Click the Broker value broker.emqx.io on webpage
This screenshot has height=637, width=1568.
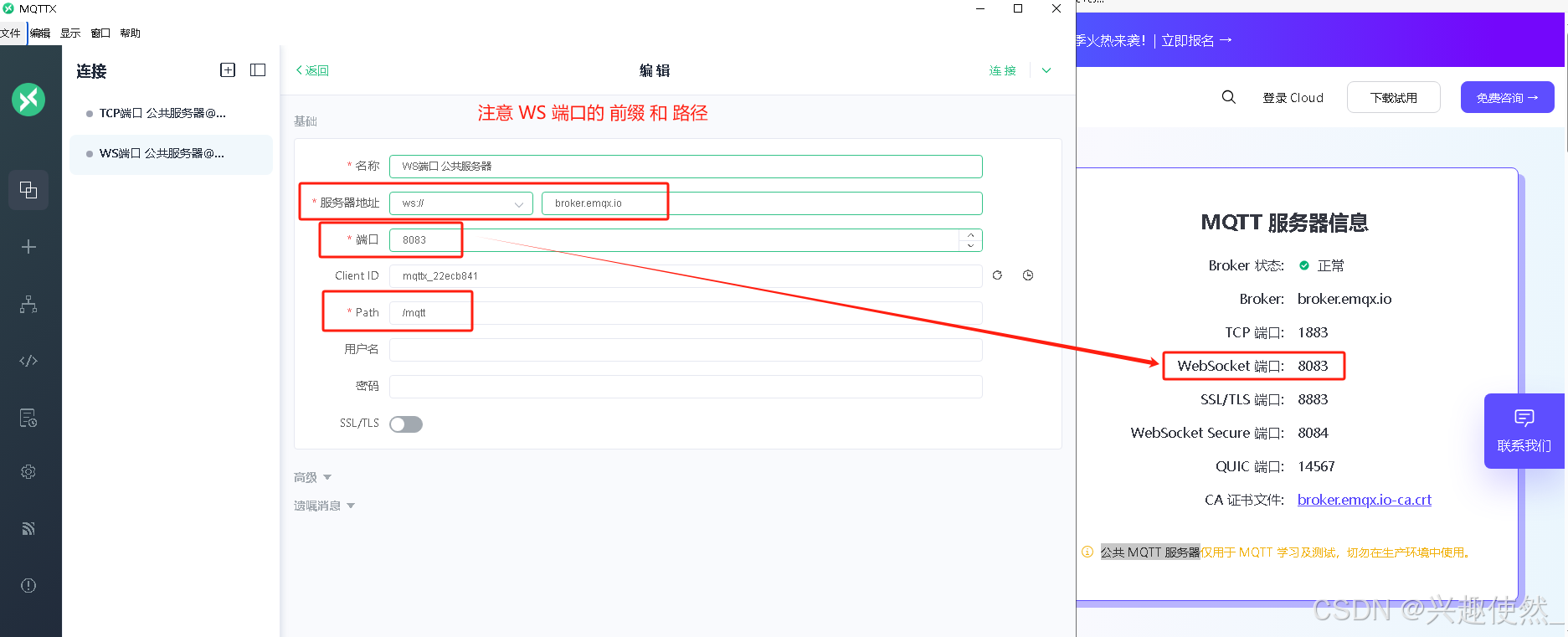[x=1344, y=299]
